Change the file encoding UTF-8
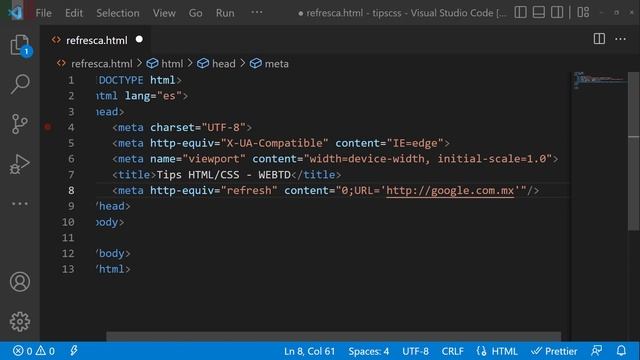Screen dimensions: 640x360 coord(416,351)
